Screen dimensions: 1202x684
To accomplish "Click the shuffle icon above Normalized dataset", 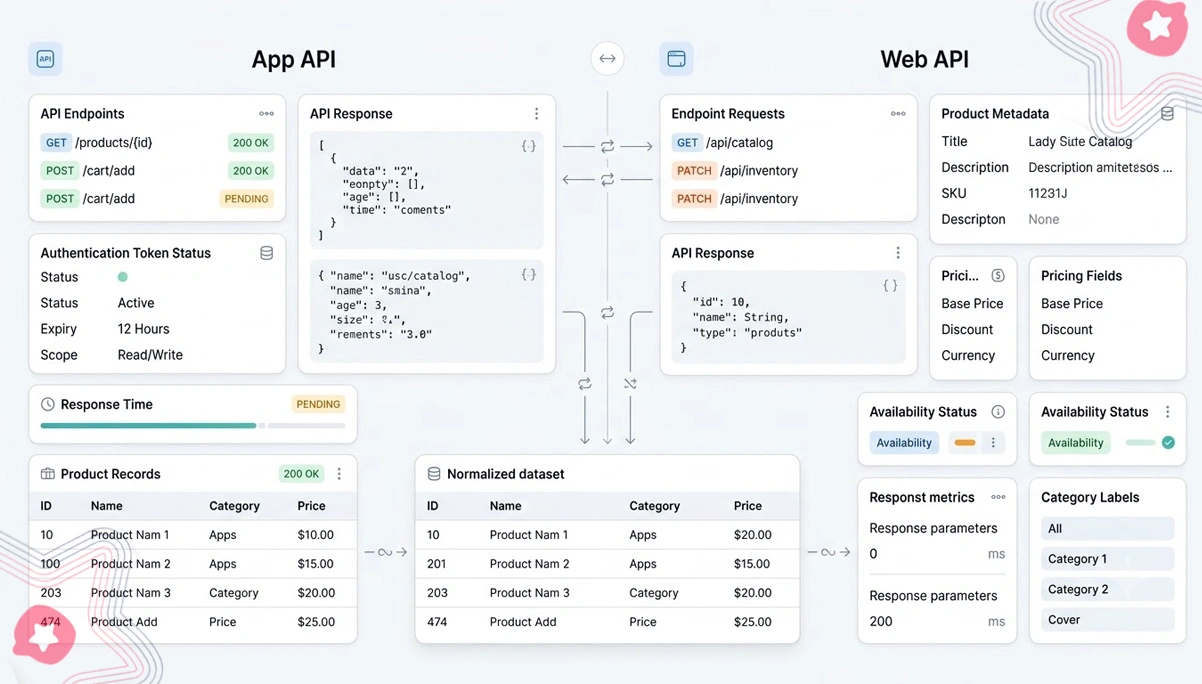I will click(630, 384).
